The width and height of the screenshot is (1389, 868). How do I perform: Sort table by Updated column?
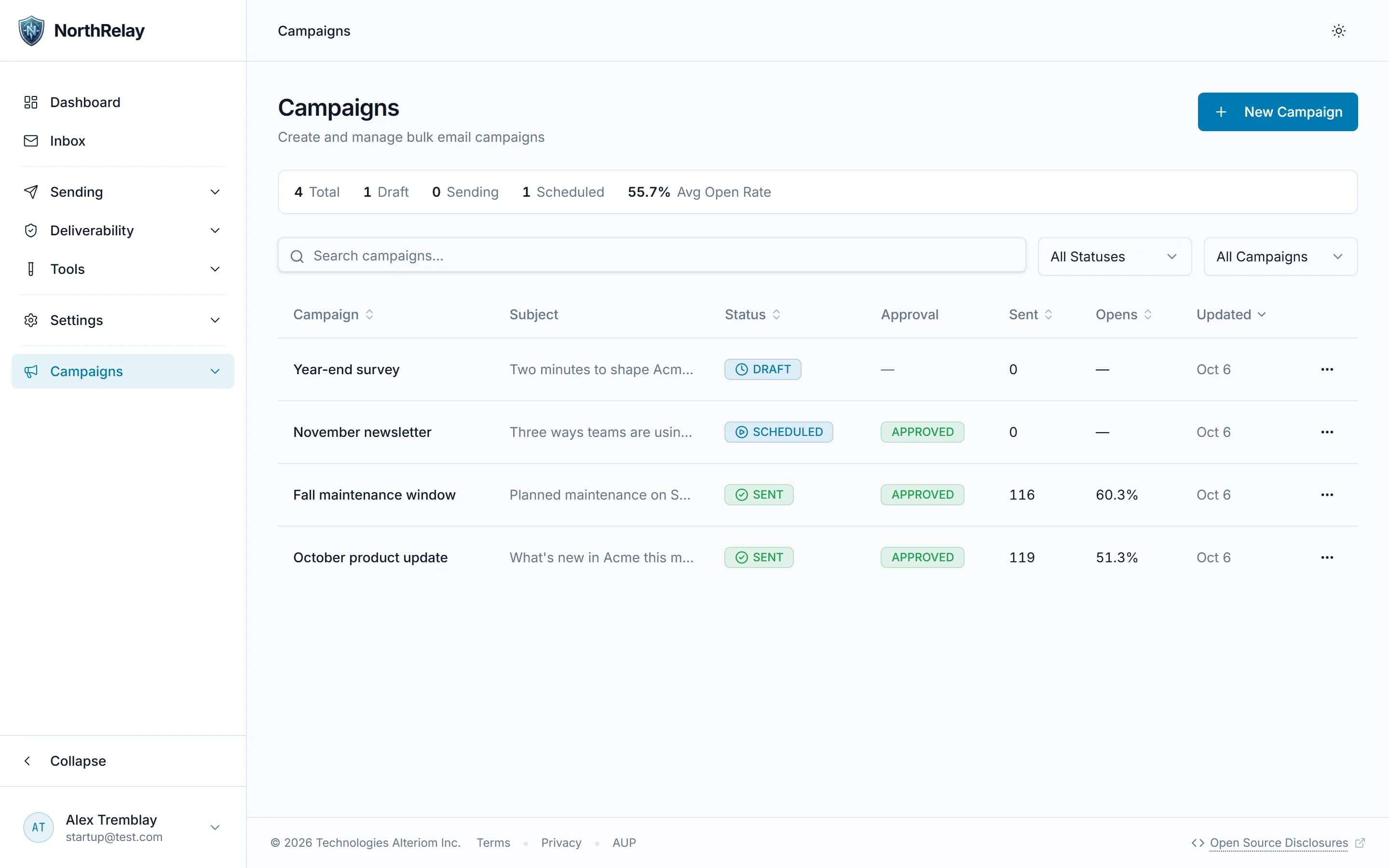[1231, 314]
